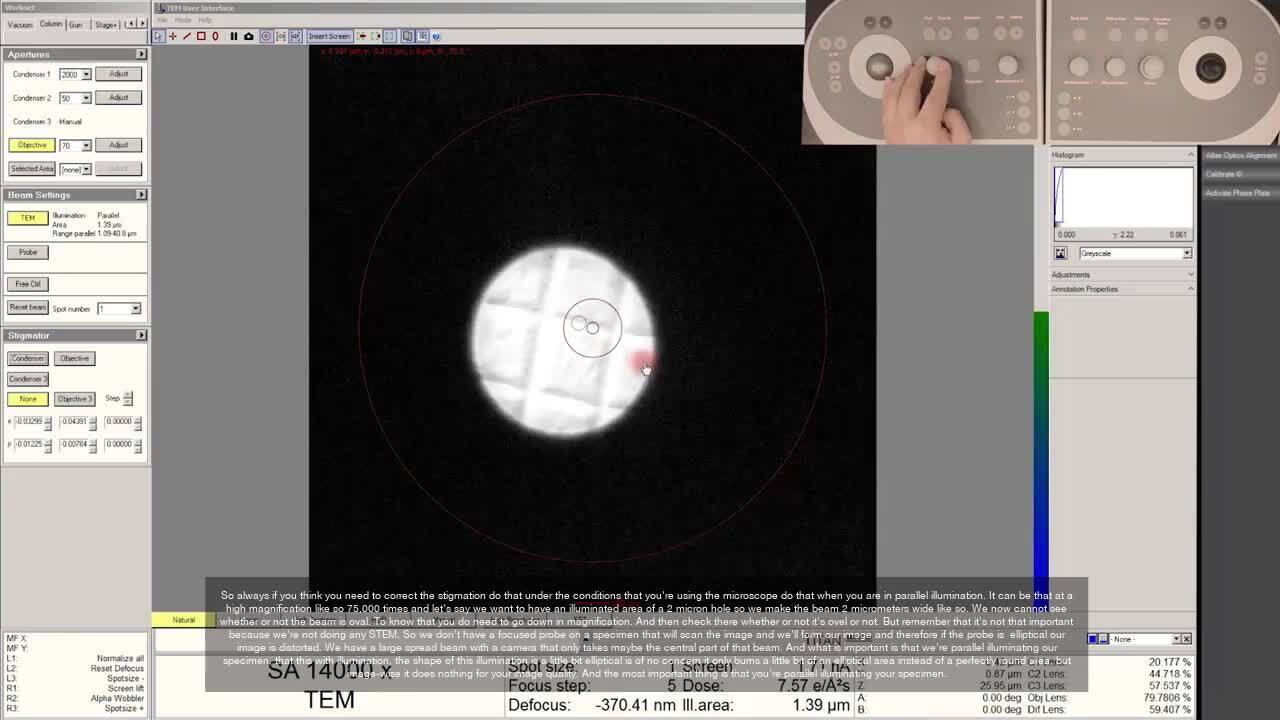
Task: Select the red crosshair marker tool
Action: [172, 36]
